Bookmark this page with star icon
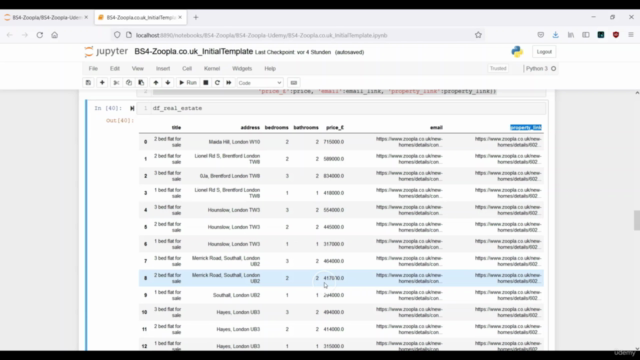 click(x=478, y=35)
